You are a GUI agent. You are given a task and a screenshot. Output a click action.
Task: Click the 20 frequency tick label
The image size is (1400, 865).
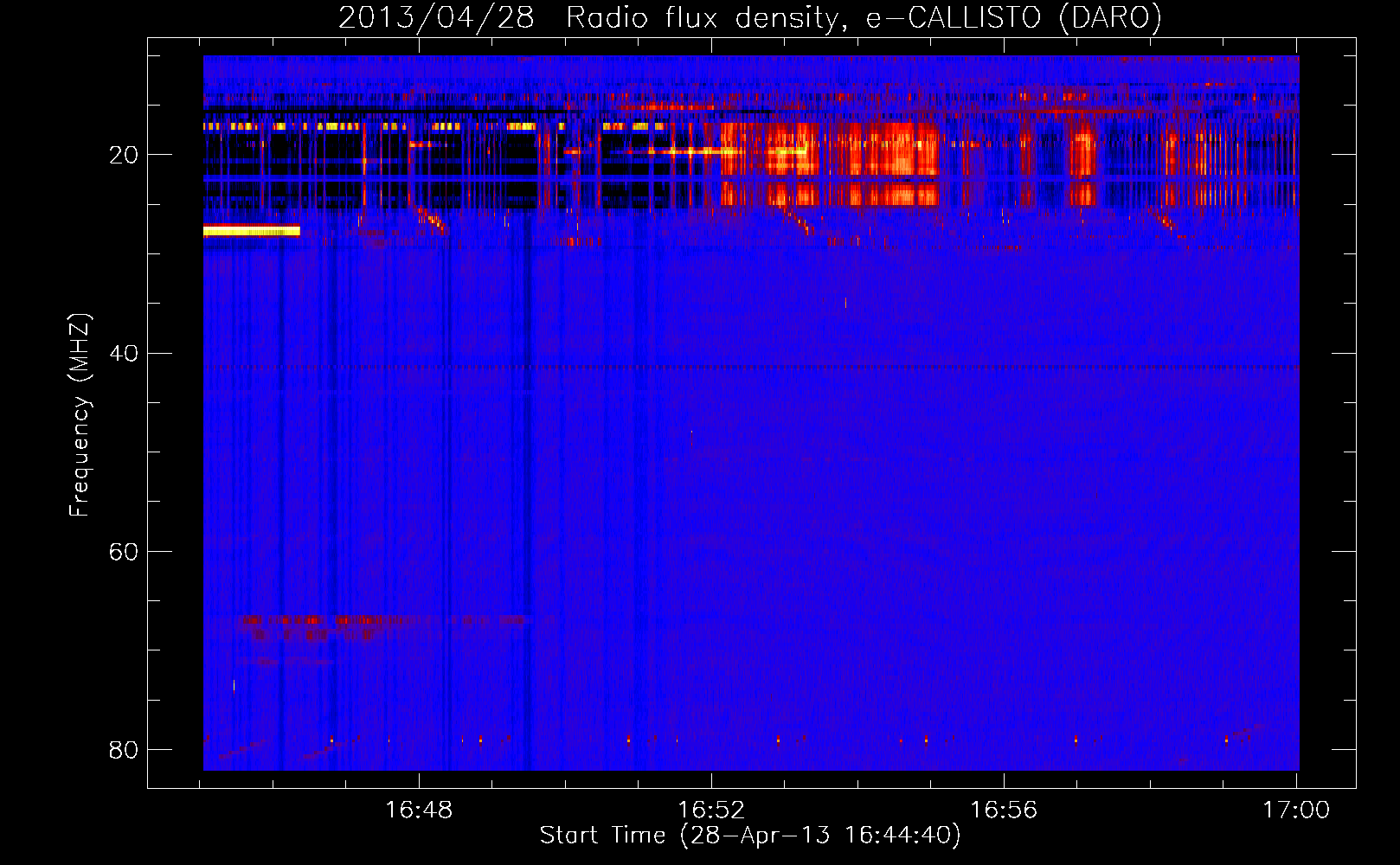124,155
